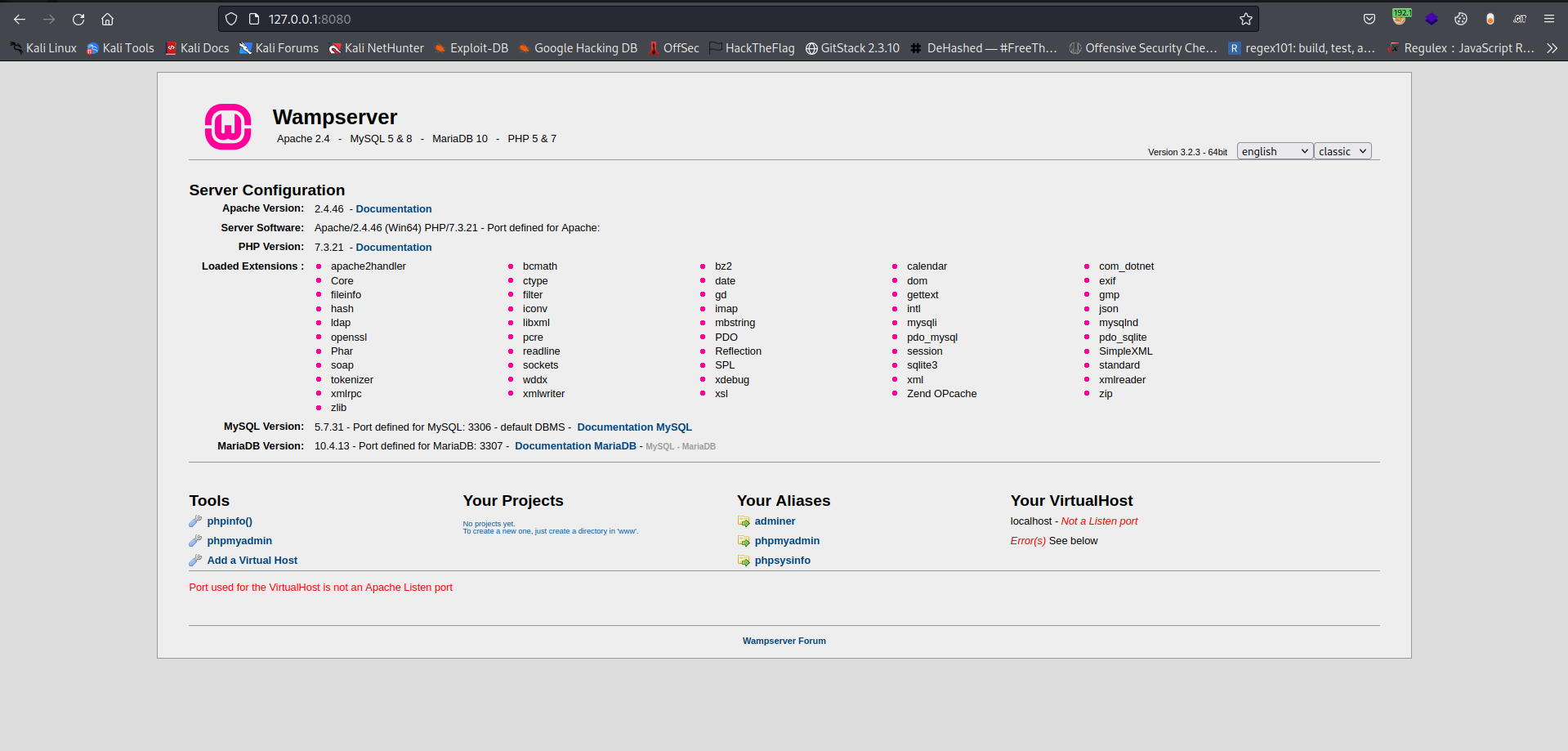The image size is (1568, 751).
Task: Open the classic theme dropdown
Action: pos(1342,151)
